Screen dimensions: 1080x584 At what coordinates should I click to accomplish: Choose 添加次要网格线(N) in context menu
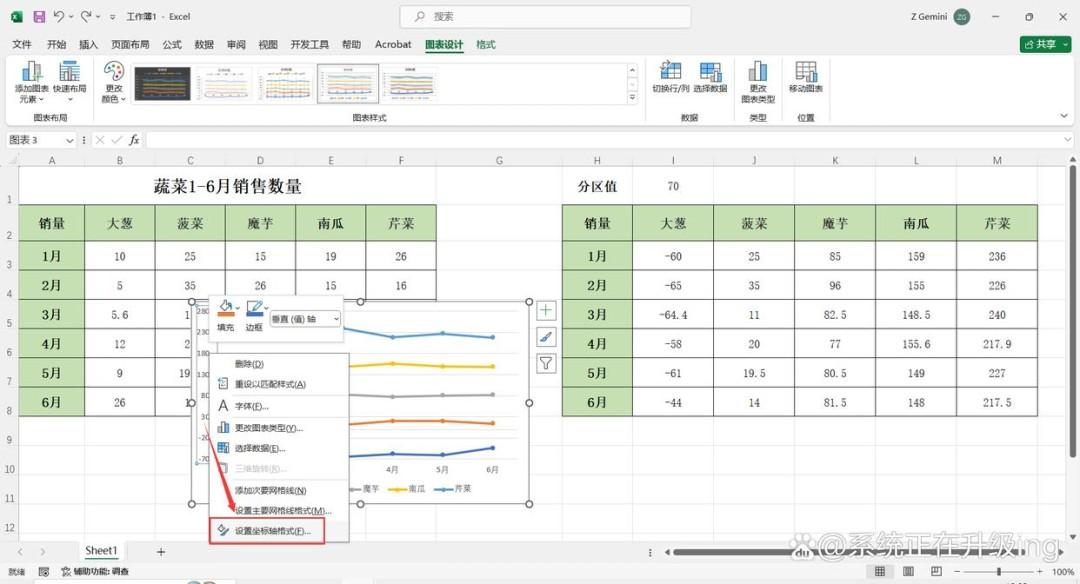280,490
